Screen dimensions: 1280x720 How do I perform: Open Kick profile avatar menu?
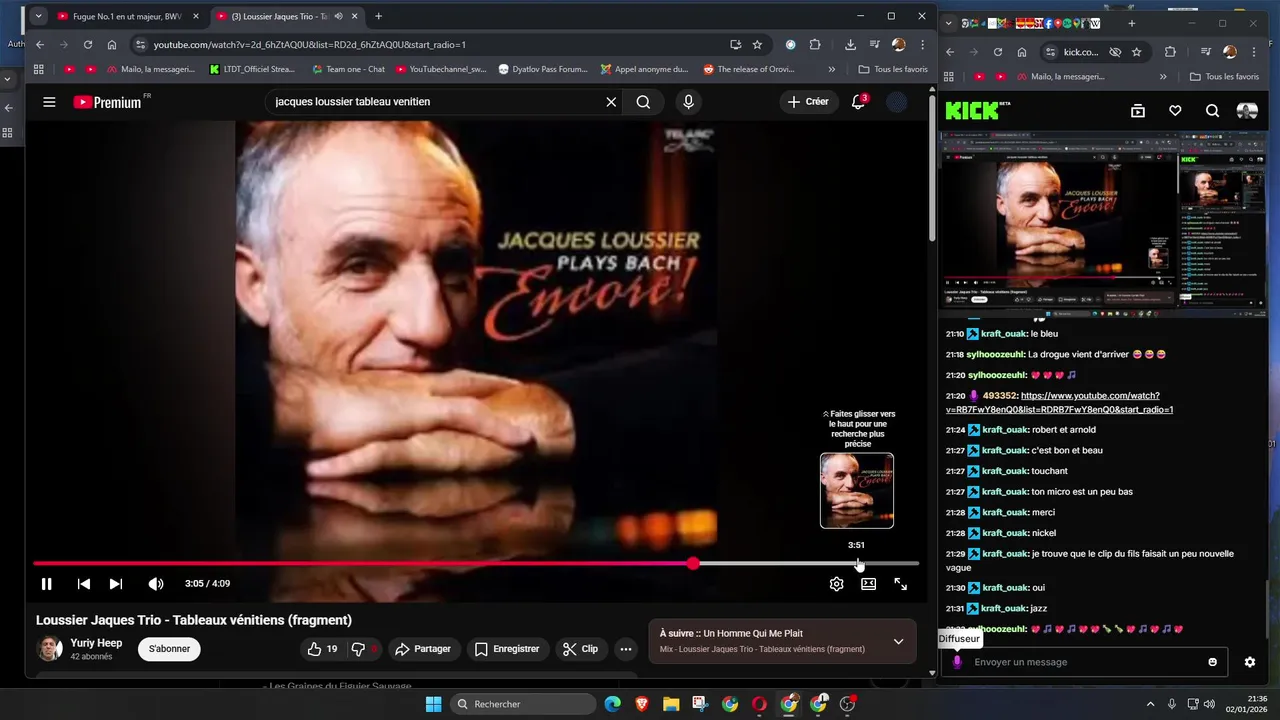coord(1247,111)
